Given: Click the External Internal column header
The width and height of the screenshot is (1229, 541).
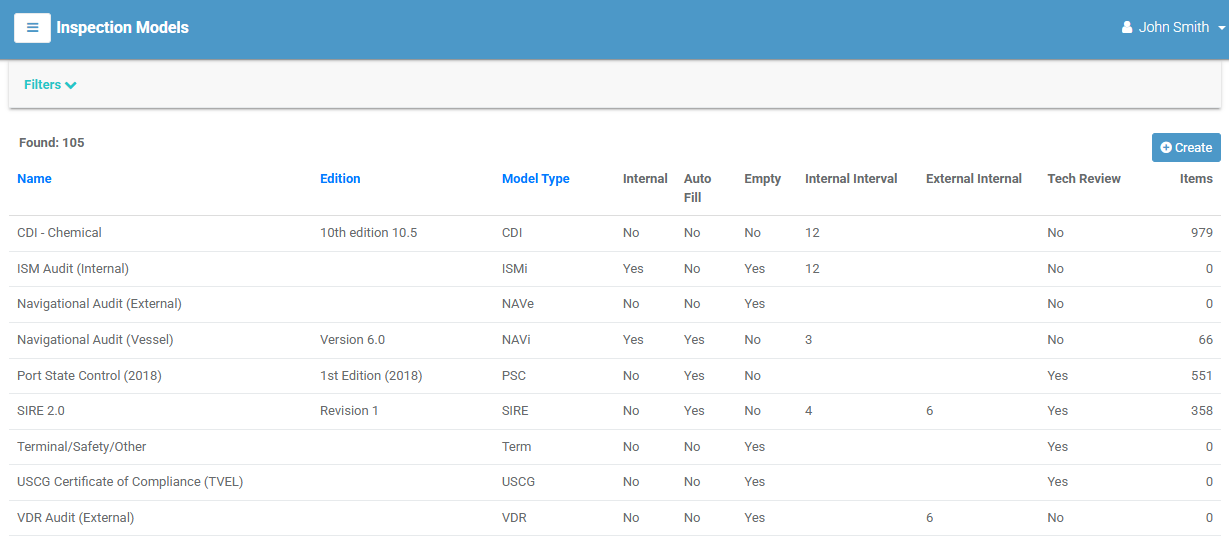Looking at the screenshot, I should coord(974,179).
